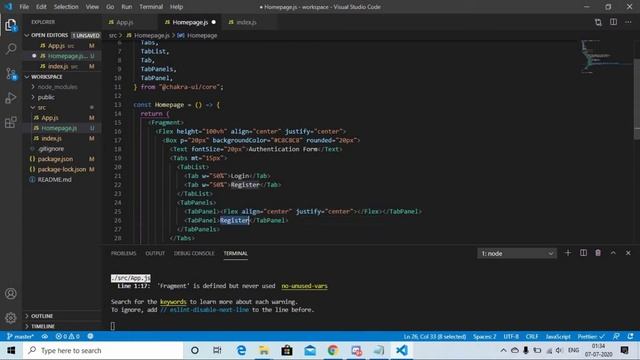This screenshot has height=360, width=640.
Task: Open the Run and Debug view
Action: click(11, 98)
